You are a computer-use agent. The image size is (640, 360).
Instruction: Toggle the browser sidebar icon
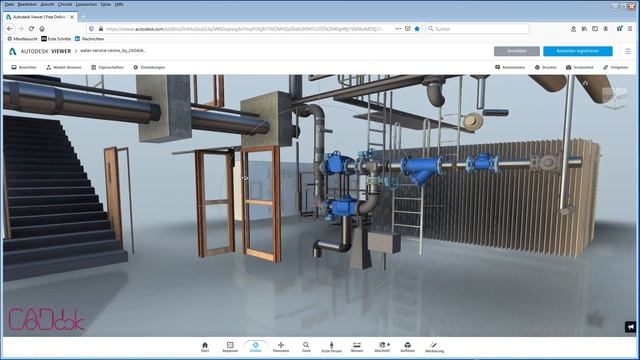pyautogui.click(x=595, y=29)
